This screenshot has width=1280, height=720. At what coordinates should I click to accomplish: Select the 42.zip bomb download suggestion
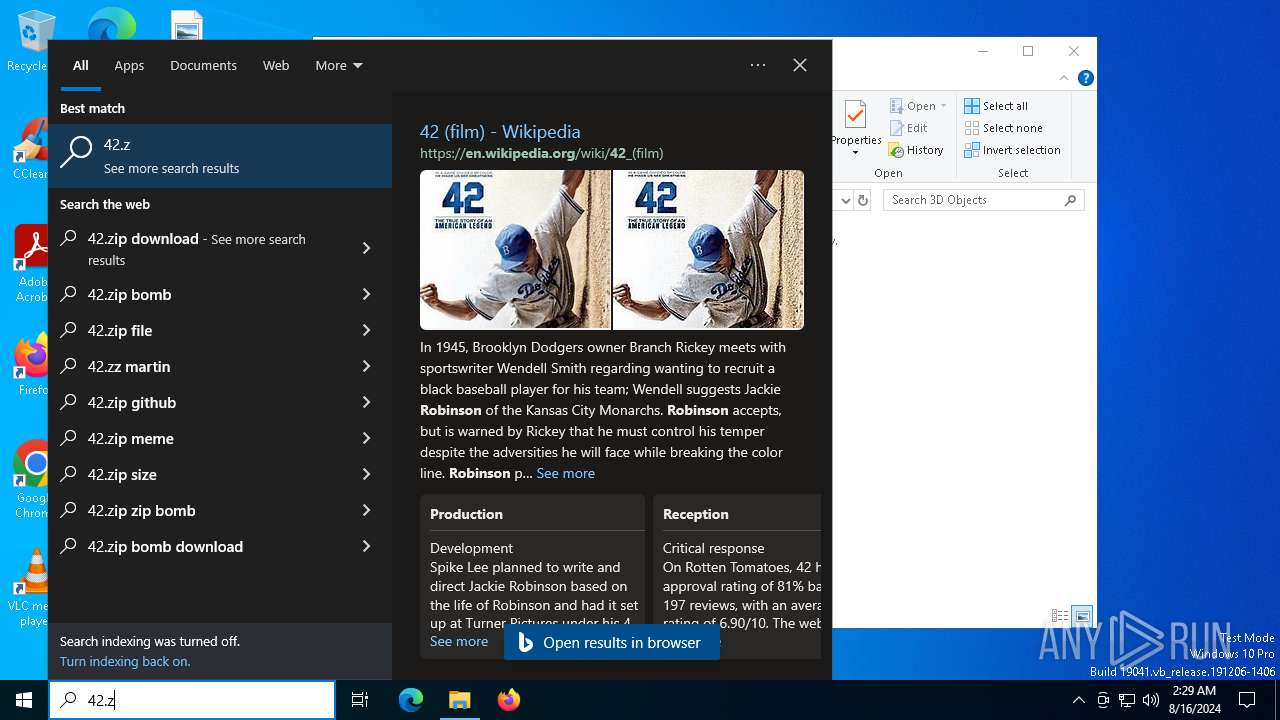pyautogui.click(x=220, y=546)
